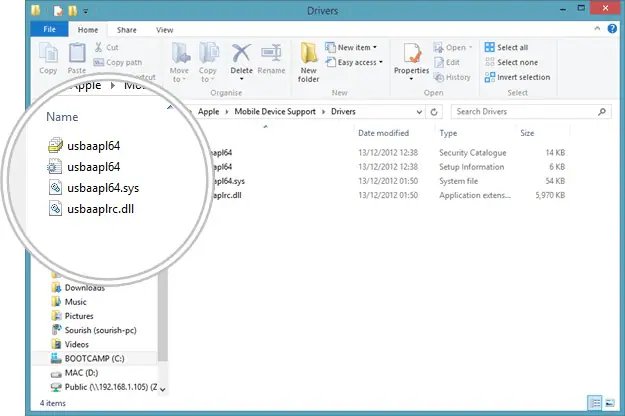625x416 pixels.
Task: Open Quick Access Toolbar customize dropdown
Action: click(x=85, y=11)
